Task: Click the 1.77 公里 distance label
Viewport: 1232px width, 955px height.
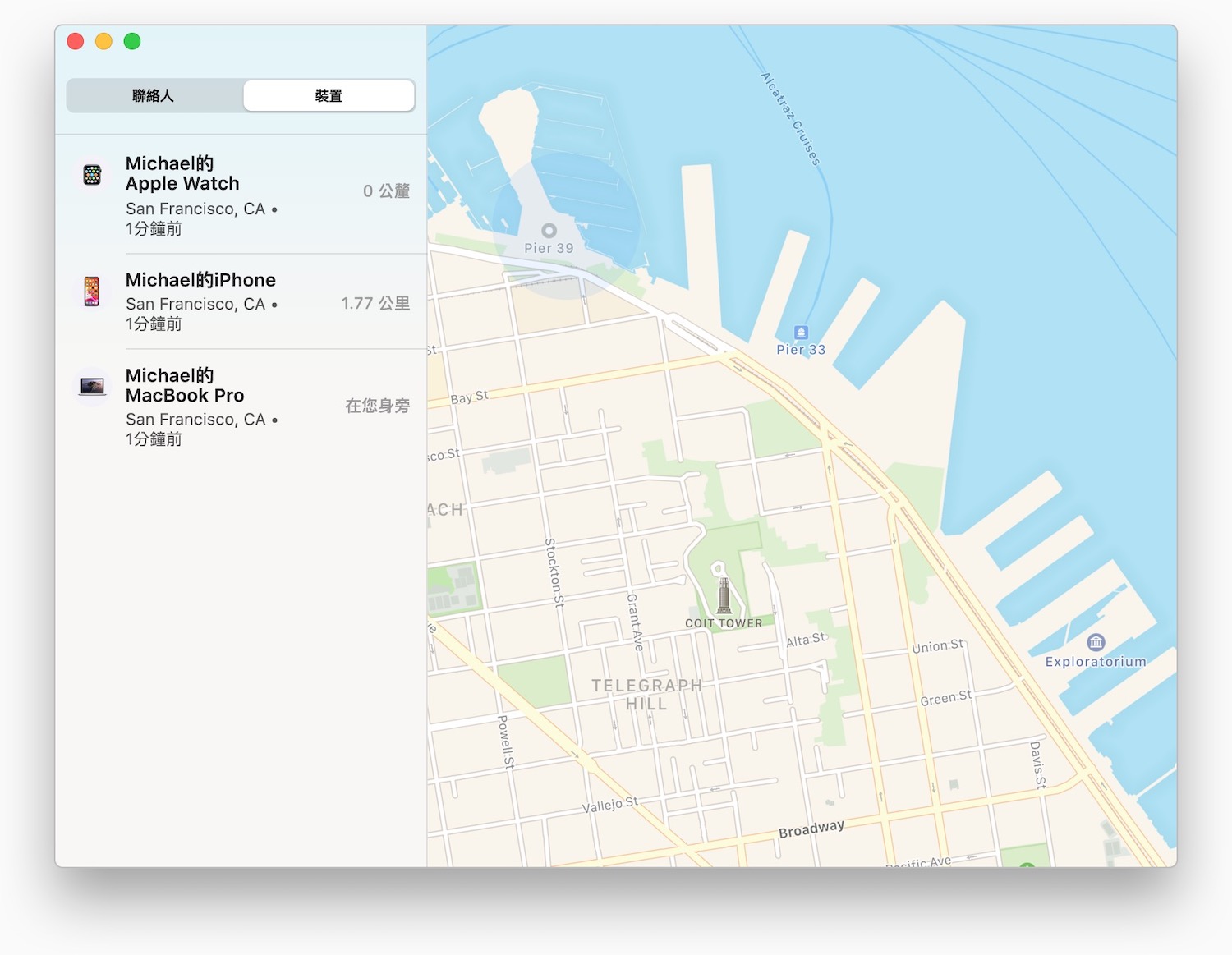Action: coord(375,303)
